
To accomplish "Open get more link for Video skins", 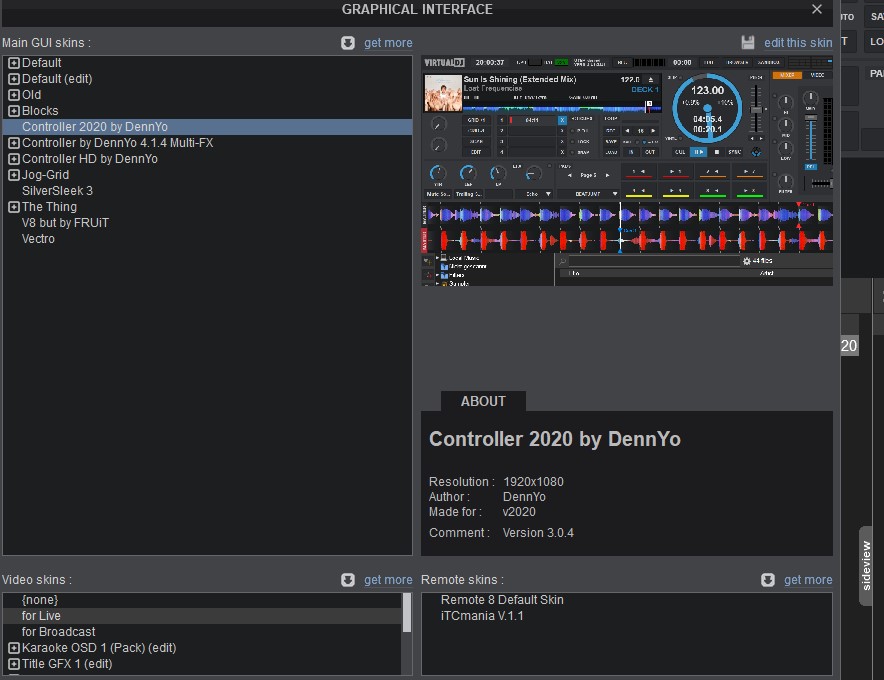I will [x=388, y=580].
